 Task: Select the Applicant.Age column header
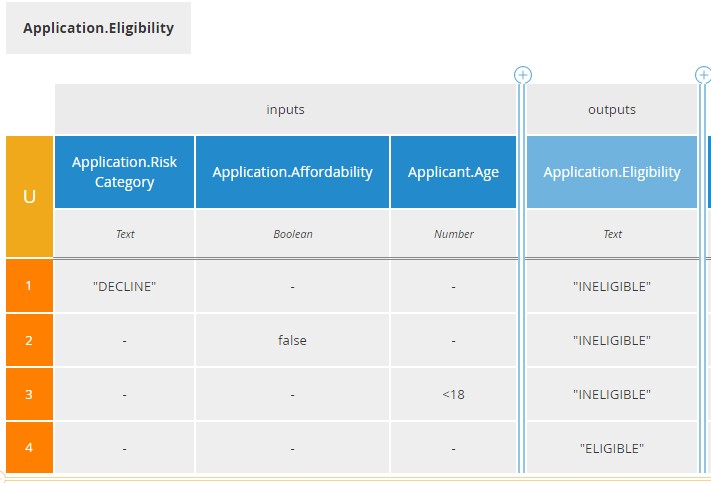pyautogui.click(x=453, y=172)
